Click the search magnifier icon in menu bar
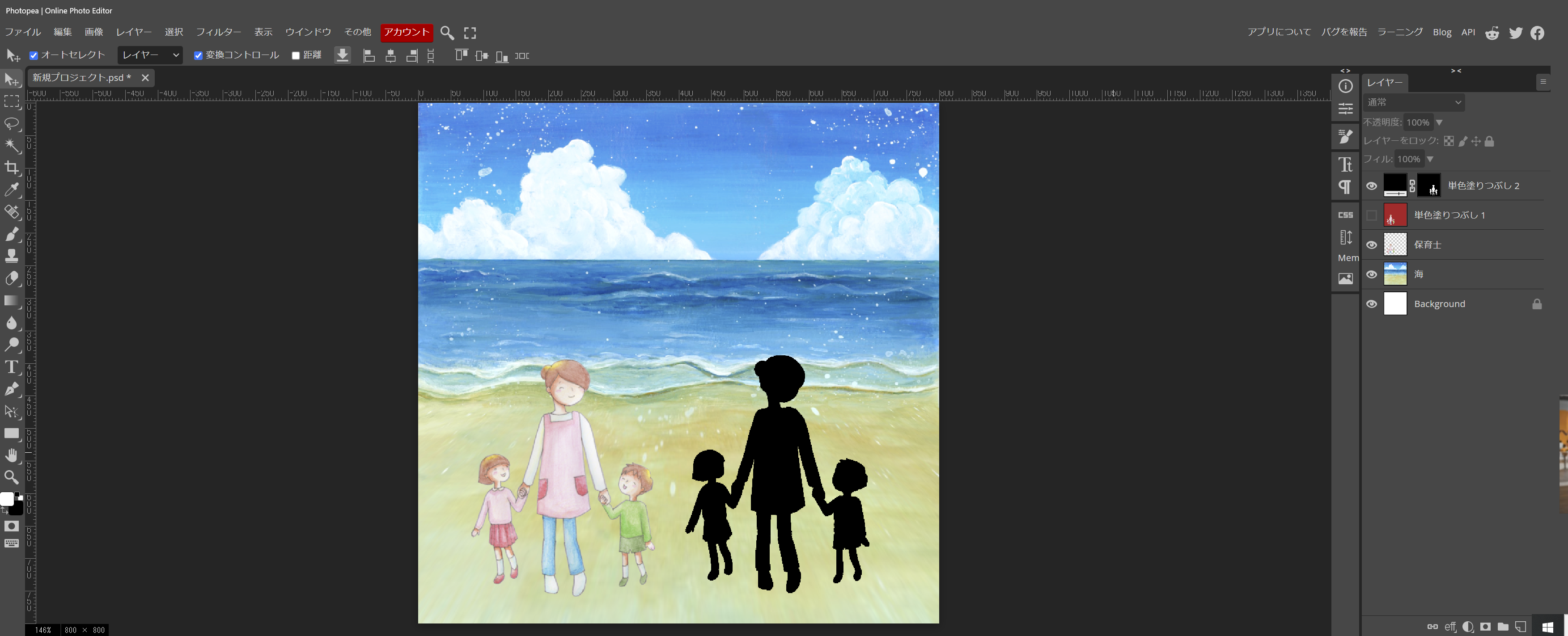The image size is (1568, 636). [x=447, y=33]
